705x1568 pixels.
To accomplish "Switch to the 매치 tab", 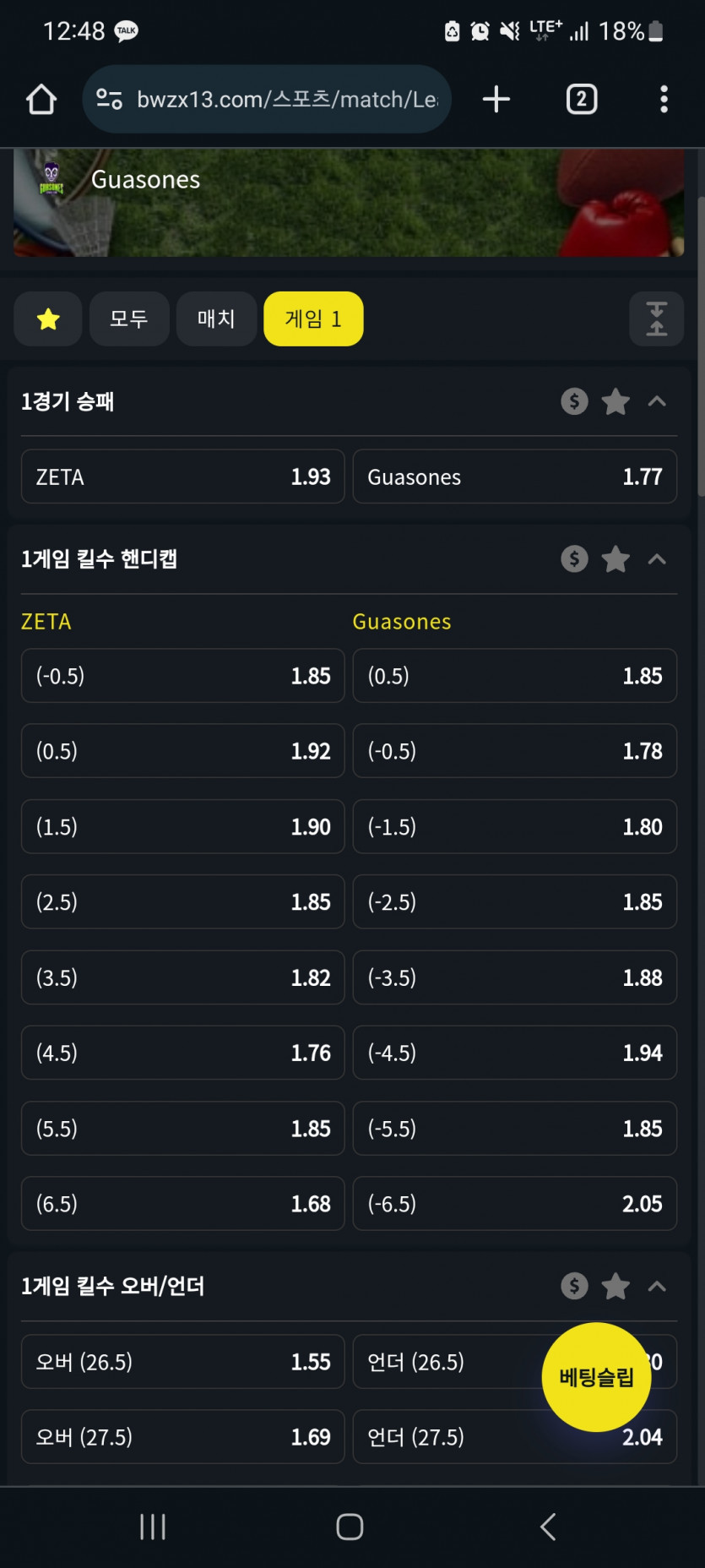I will point(216,318).
